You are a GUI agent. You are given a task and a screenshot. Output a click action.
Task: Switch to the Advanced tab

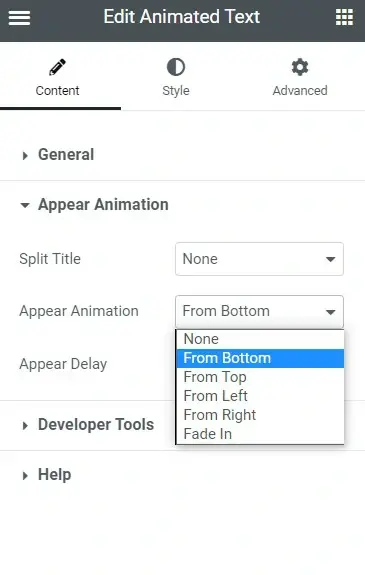[300, 77]
